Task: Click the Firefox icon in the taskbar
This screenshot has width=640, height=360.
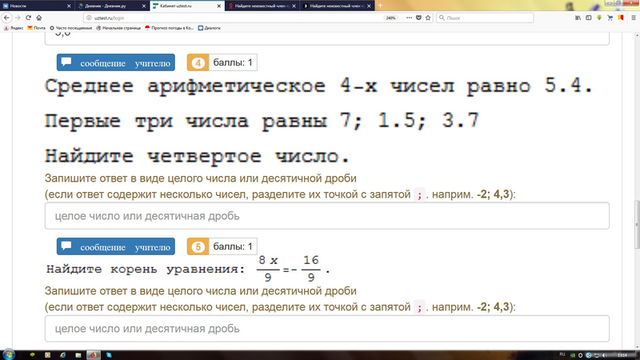Action: tap(93, 355)
